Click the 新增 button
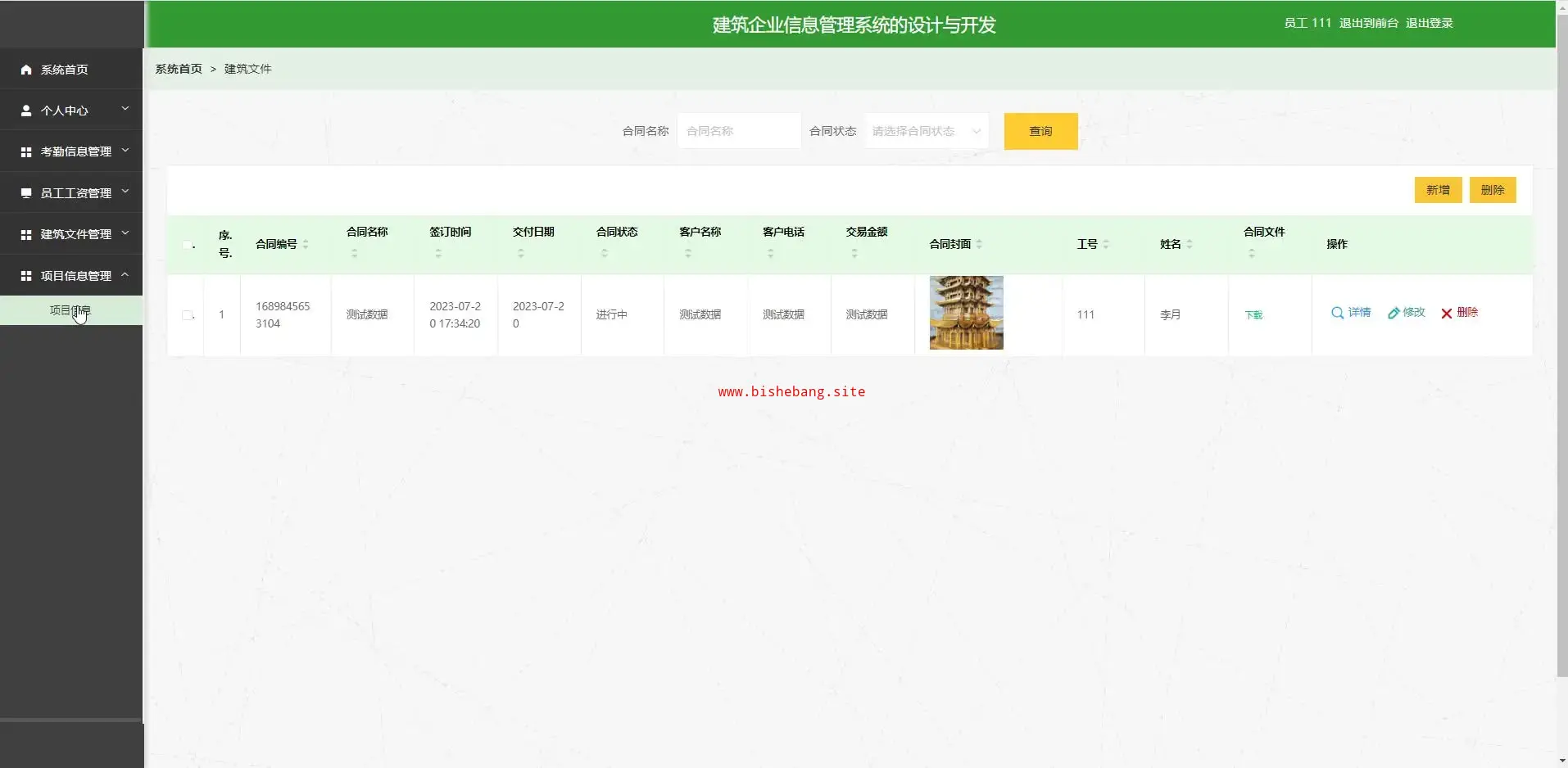1568x768 pixels. [x=1438, y=190]
